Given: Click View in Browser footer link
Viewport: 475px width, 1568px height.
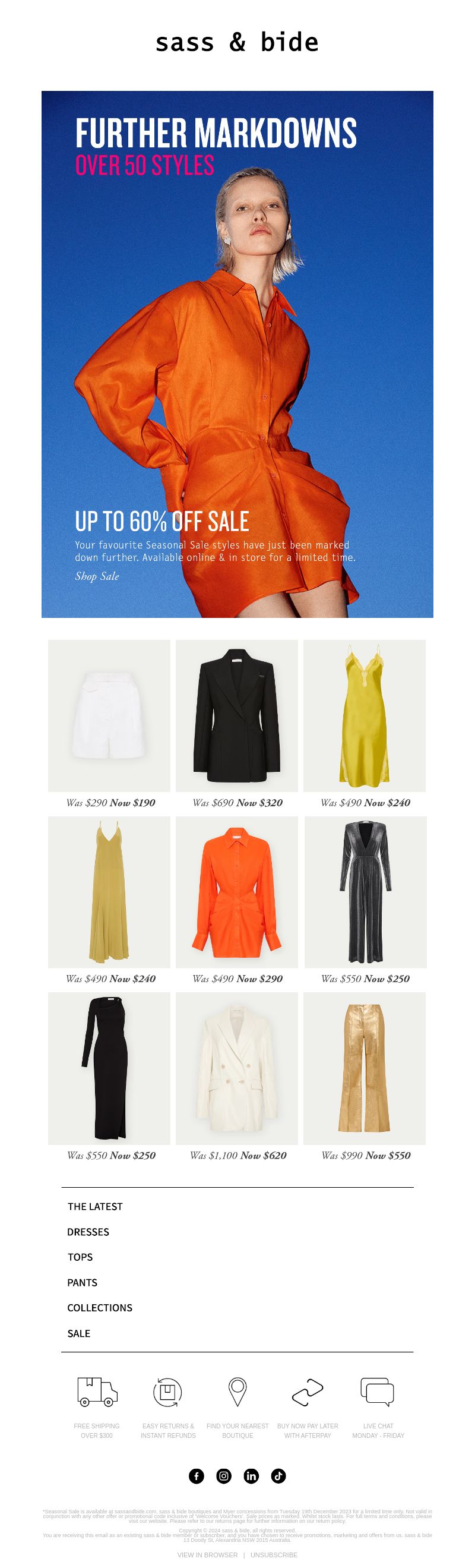Looking at the screenshot, I should pos(207,1555).
